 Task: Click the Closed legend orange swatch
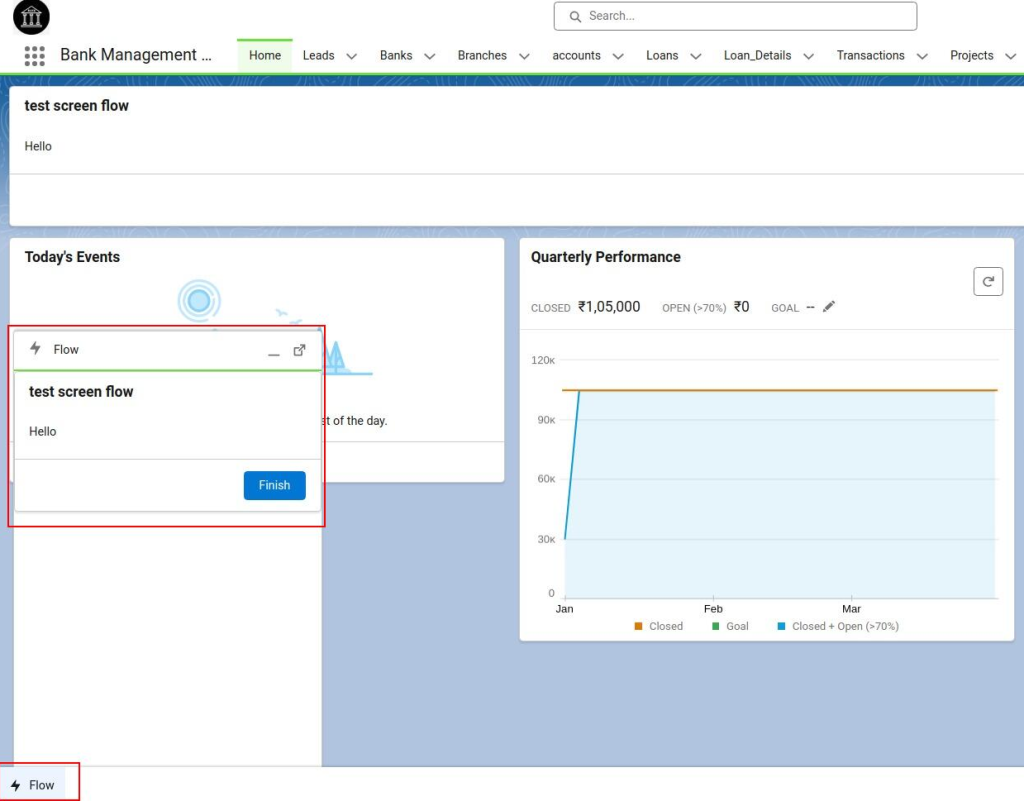(x=638, y=626)
